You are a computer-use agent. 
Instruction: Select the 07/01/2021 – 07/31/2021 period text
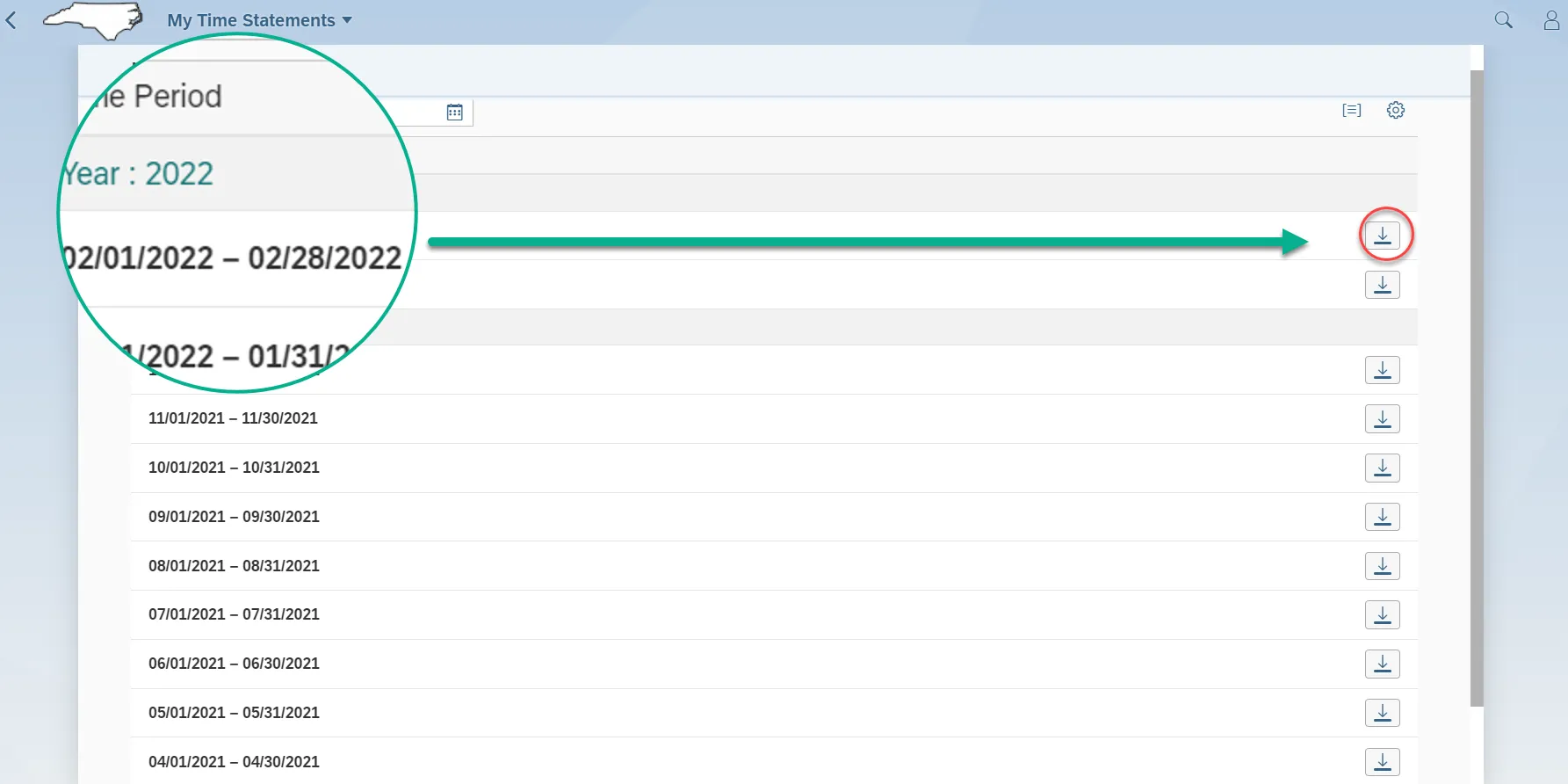pyautogui.click(x=234, y=614)
